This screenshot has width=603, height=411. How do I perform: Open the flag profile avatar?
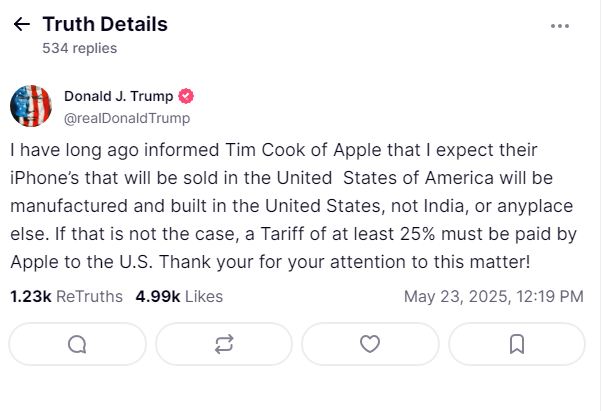(x=31, y=106)
